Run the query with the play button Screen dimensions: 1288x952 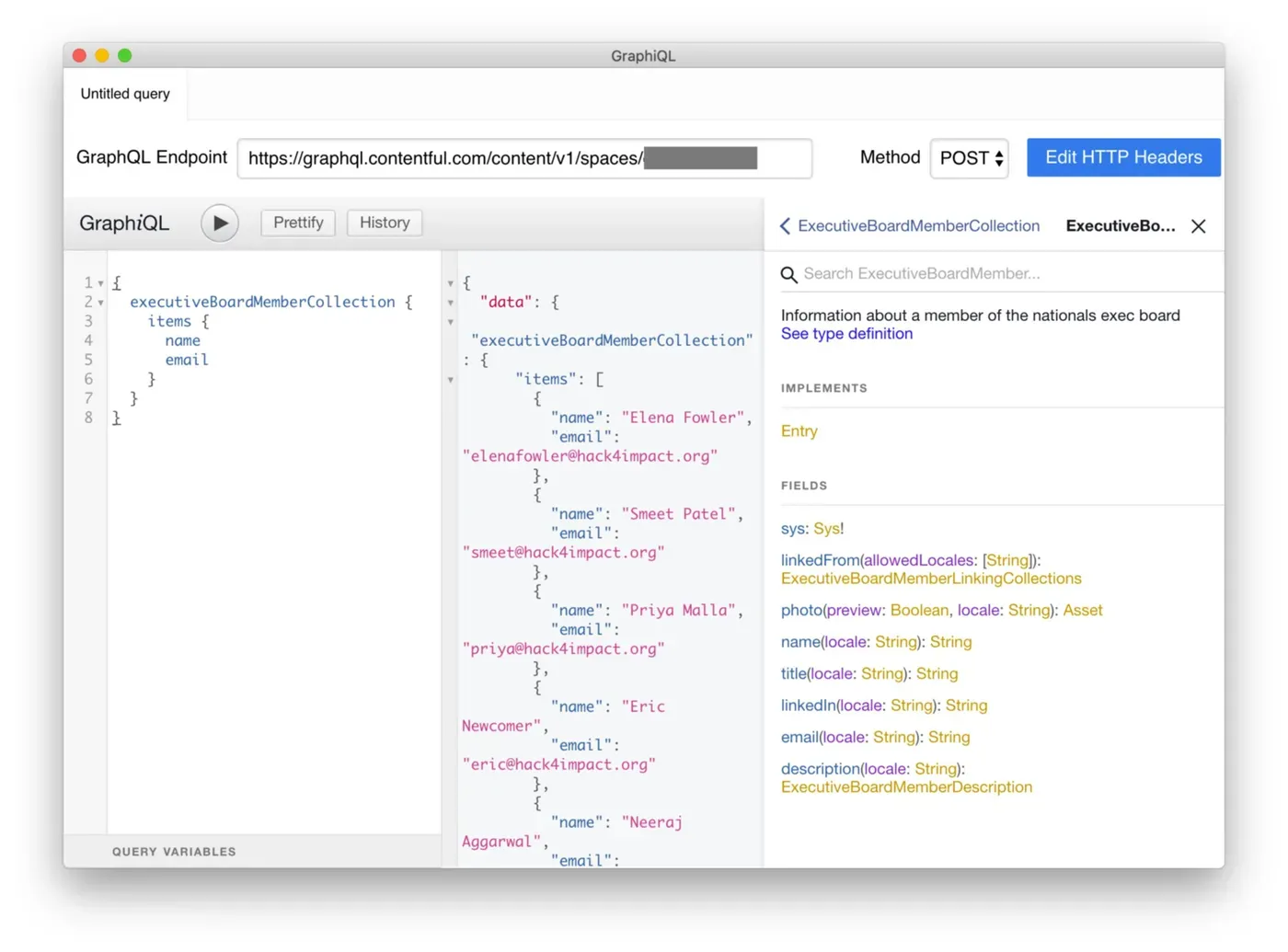click(219, 223)
